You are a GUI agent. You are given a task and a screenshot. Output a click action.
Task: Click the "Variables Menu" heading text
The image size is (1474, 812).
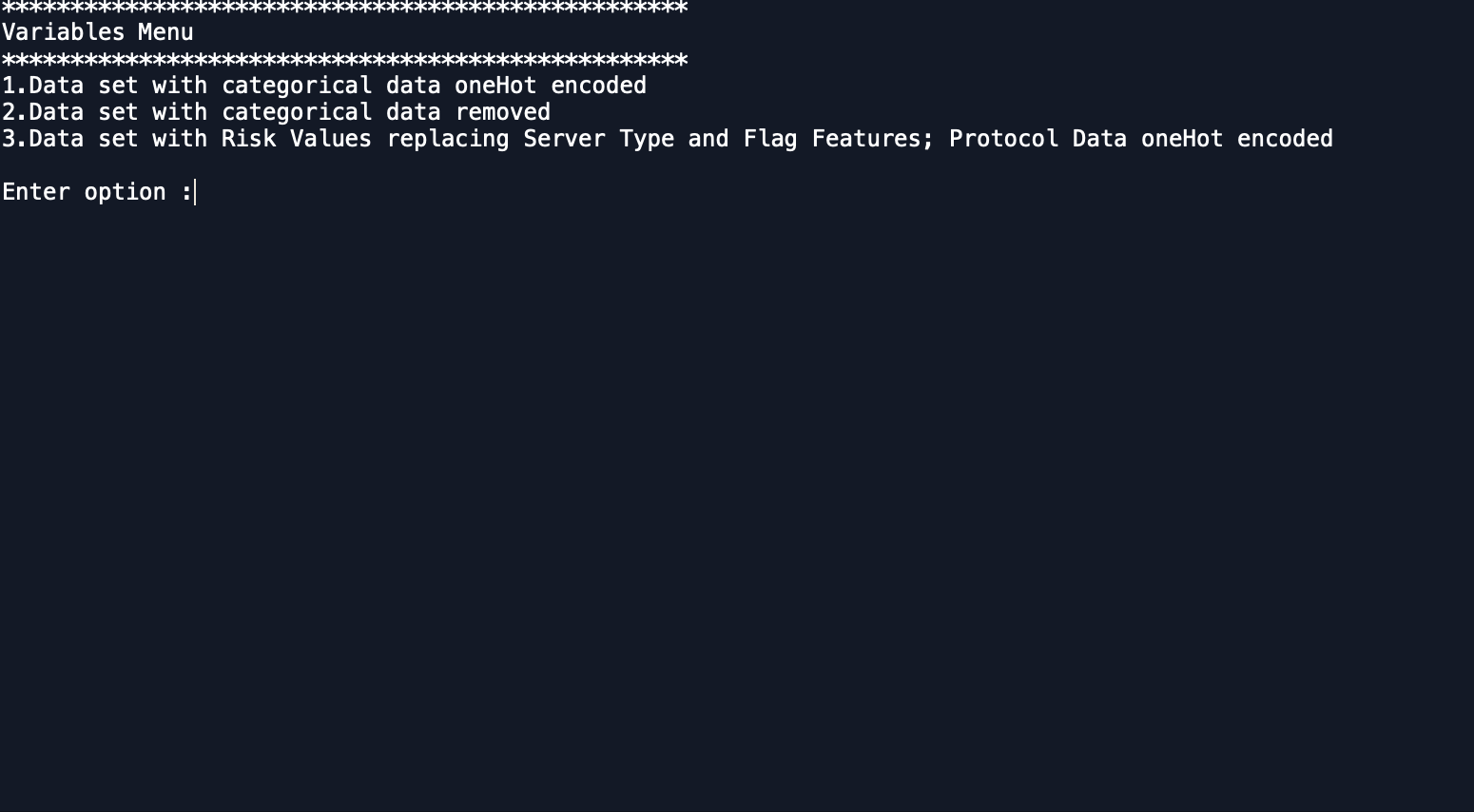coord(97,32)
